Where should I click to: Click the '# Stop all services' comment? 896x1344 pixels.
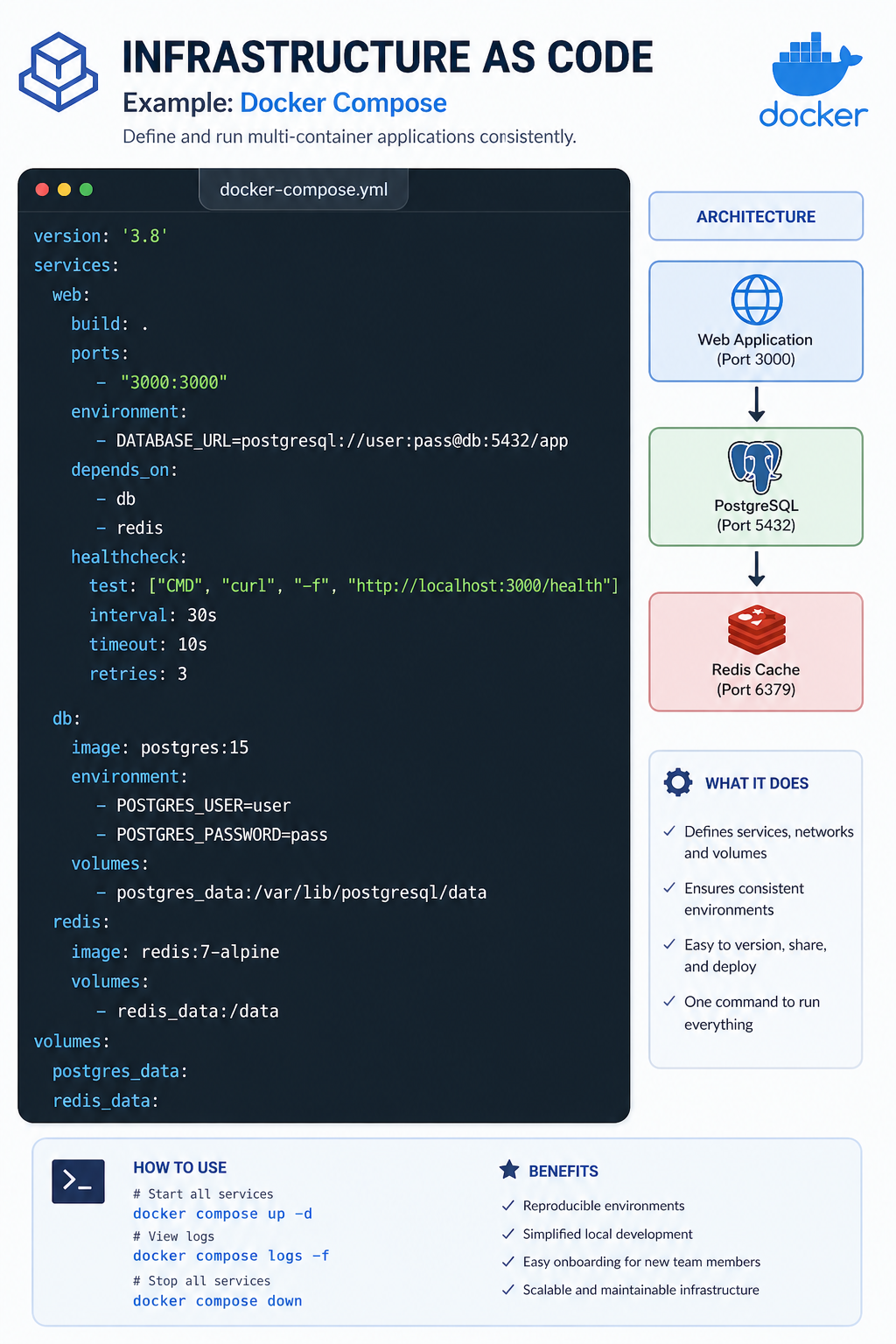pyautogui.click(x=201, y=1280)
